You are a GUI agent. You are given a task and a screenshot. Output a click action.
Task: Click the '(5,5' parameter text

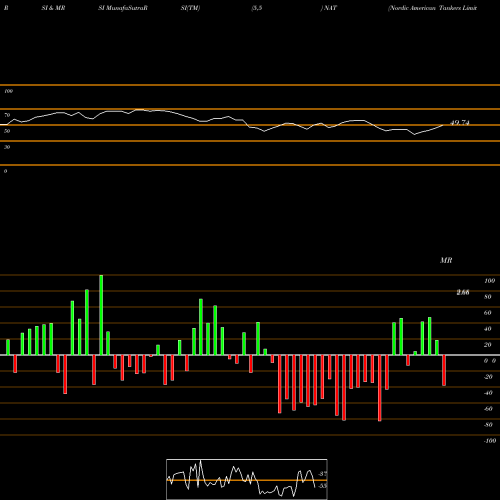pyautogui.click(x=257, y=8)
